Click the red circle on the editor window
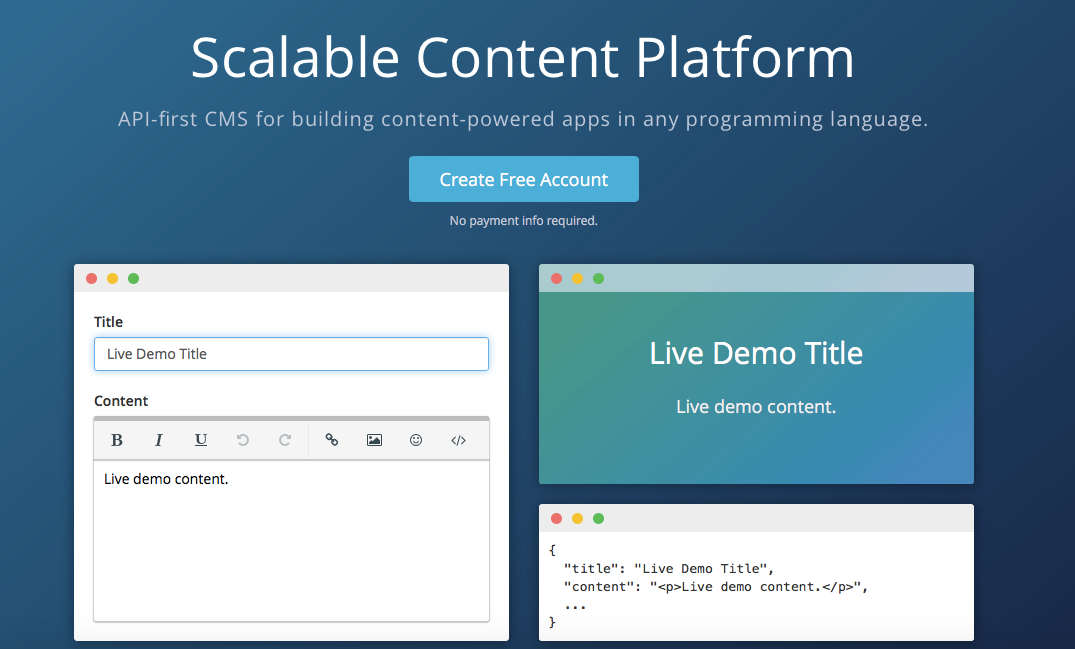The image size is (1075, 649). pyautogui.click(x=91, y=278)
